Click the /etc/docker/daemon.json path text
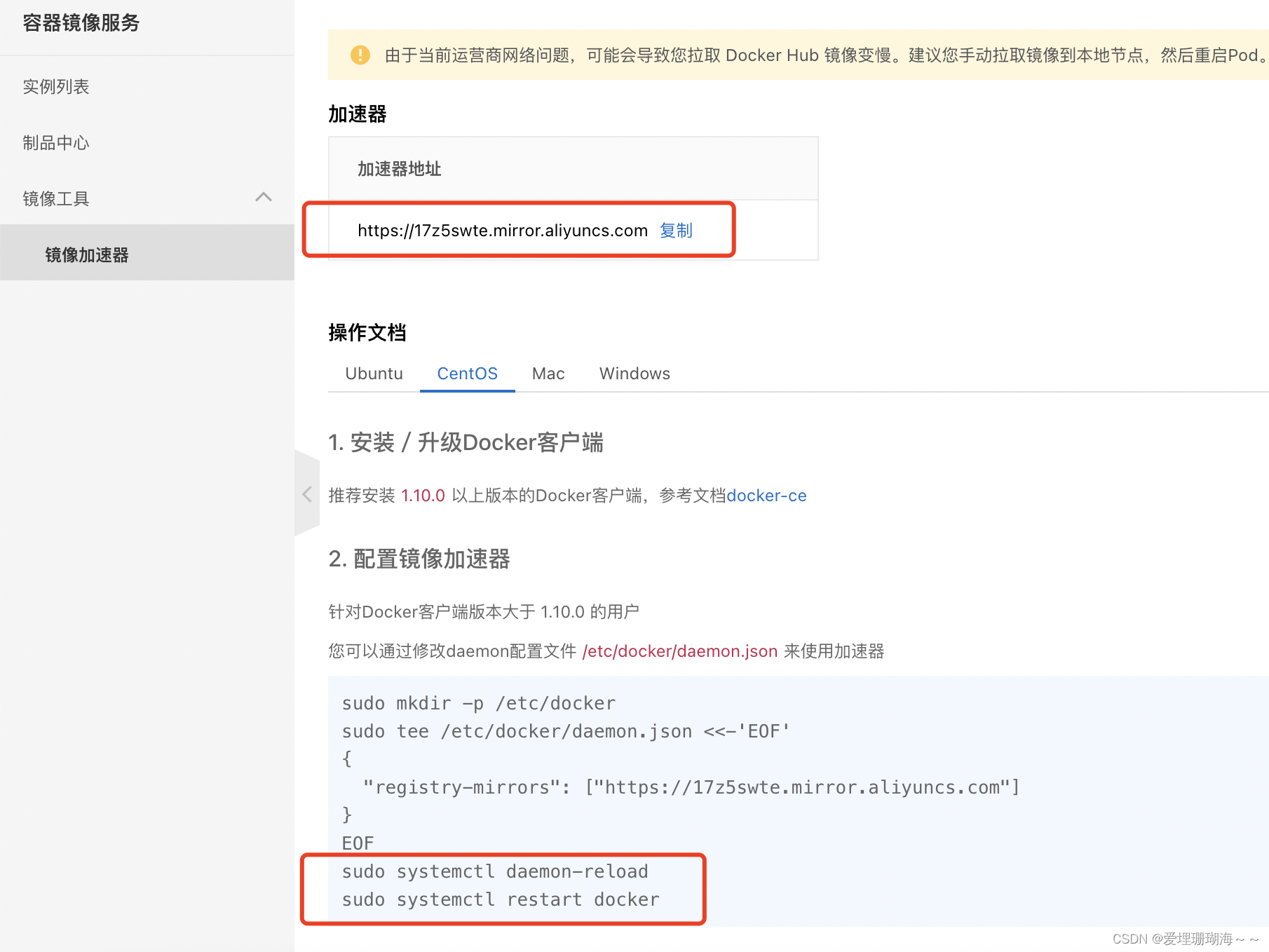The image size is (1269, 952). (680, 651)
